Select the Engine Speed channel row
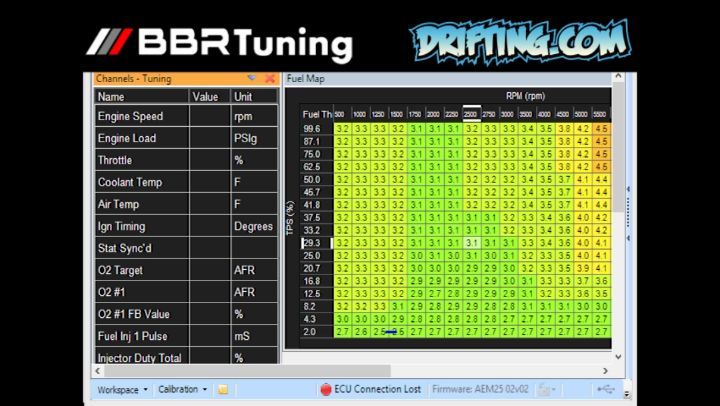 (x=140, y=116)
